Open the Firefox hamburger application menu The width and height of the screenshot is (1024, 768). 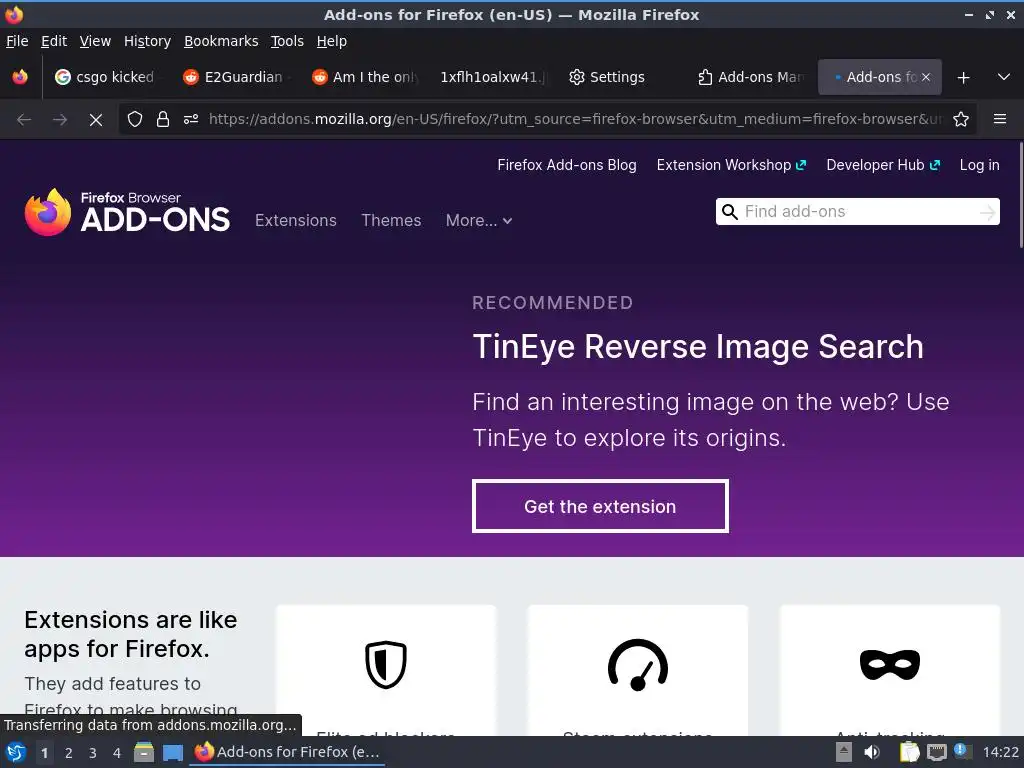pyautogui.click(x=1000, y=119)
